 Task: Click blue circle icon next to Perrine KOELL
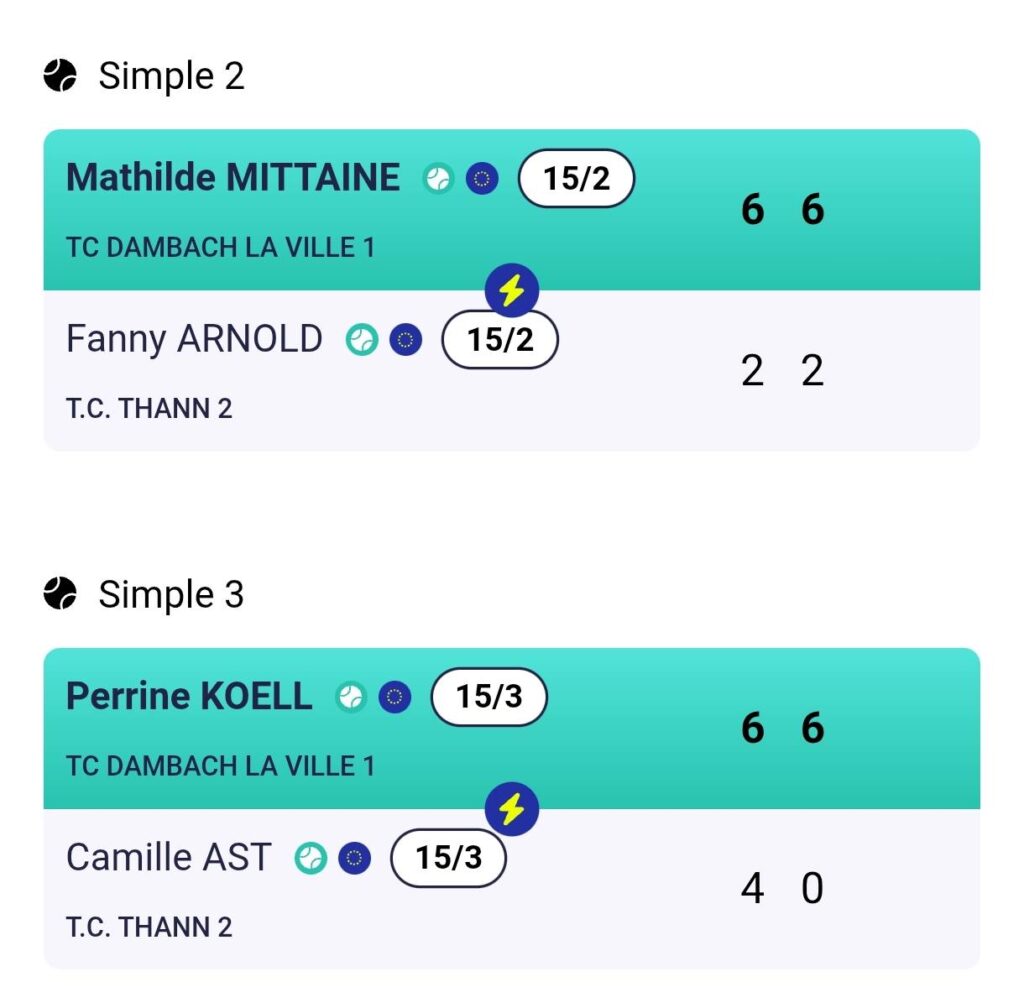395,697
